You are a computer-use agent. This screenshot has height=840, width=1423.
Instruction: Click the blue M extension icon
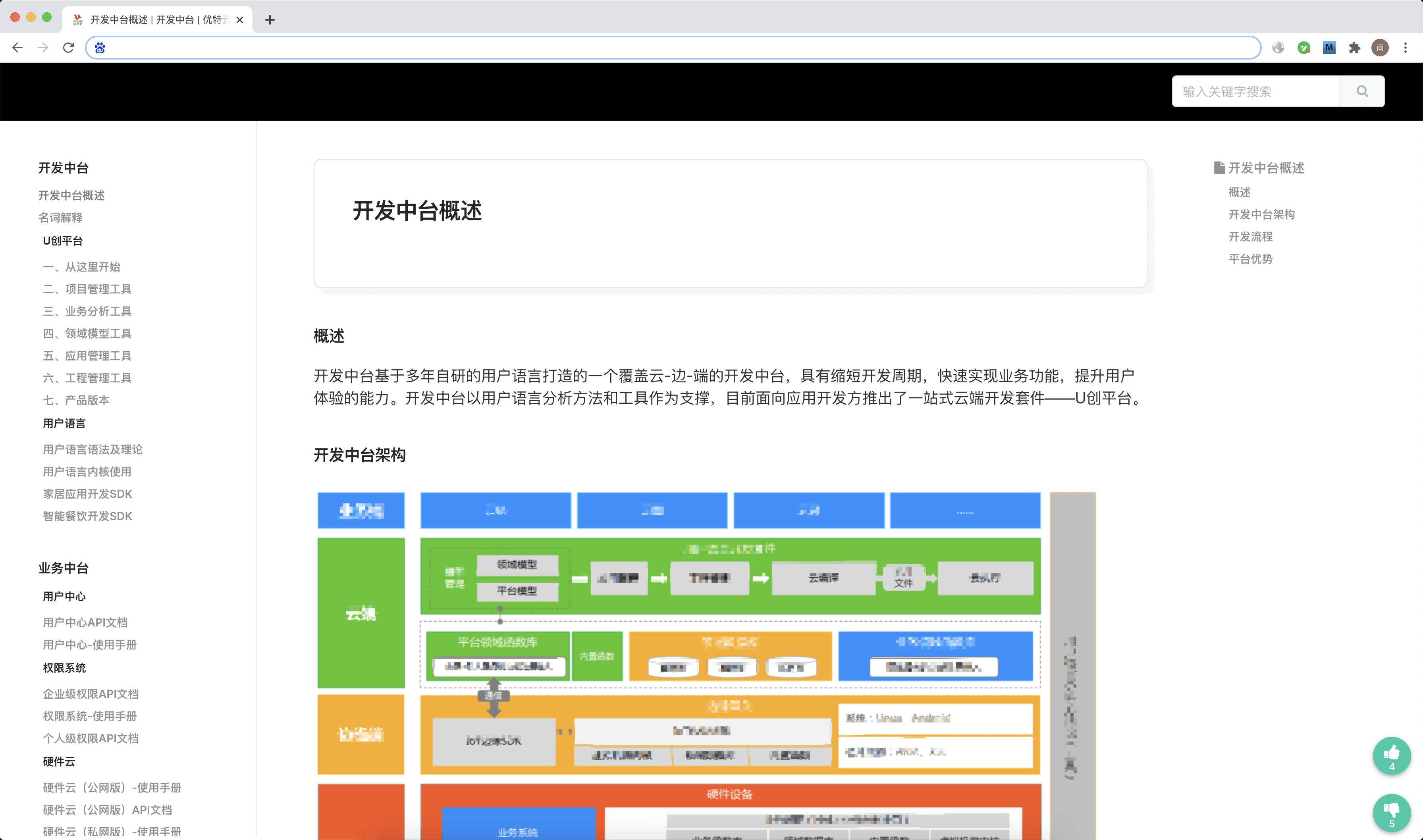click(1329, 48)
